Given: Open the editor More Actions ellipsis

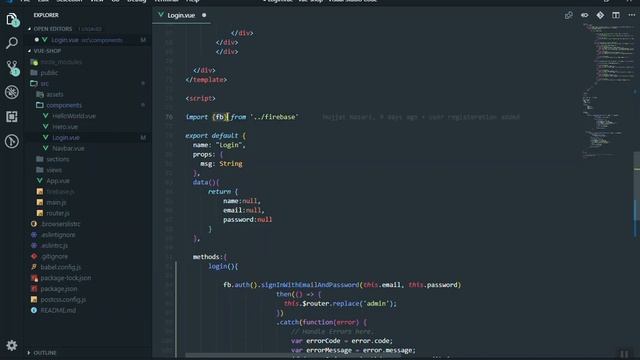Looking at the screenshot, I should (x=631, y=16).
